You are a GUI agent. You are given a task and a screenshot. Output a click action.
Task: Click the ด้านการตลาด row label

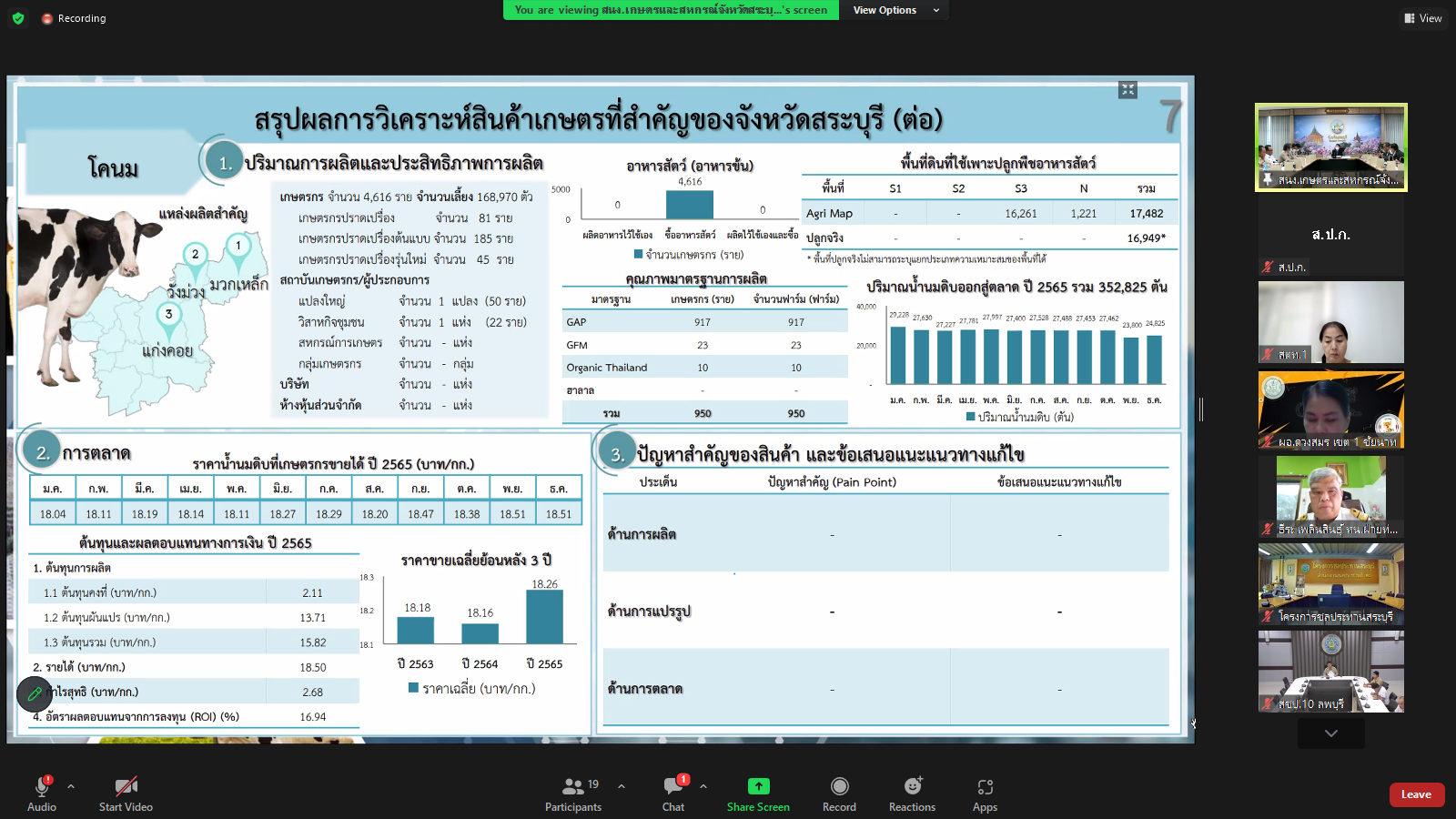(645, 689)
